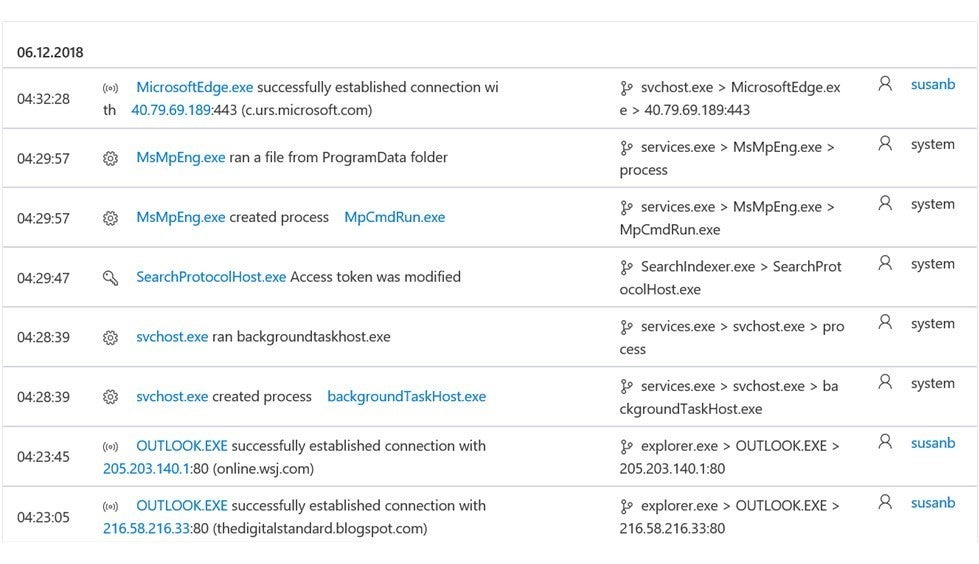
Task: Open the MicrosoftEdge.exe process link
Action: tap(195, 87)
